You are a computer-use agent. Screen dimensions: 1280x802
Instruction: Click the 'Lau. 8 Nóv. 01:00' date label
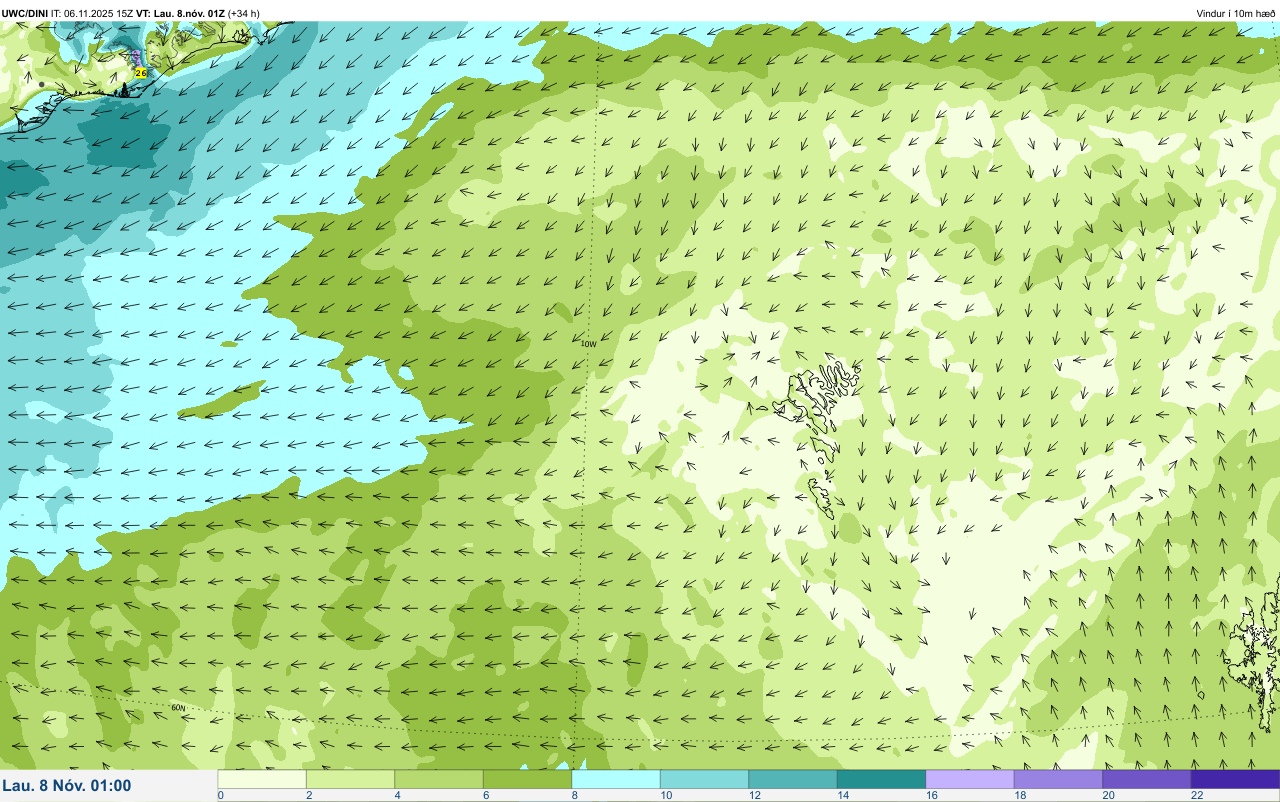[x=67, y=786]
